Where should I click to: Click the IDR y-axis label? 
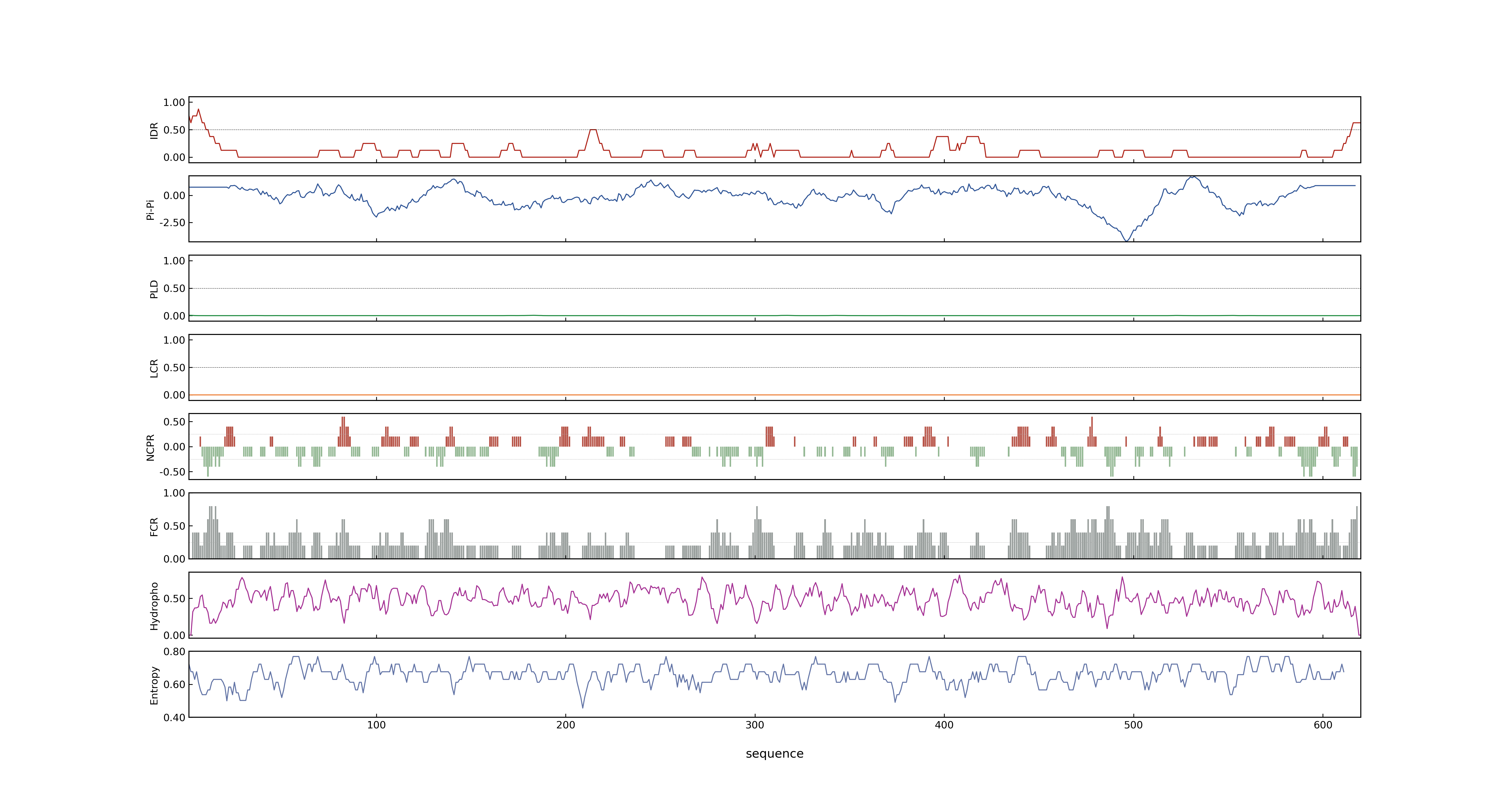pos(154,130)
